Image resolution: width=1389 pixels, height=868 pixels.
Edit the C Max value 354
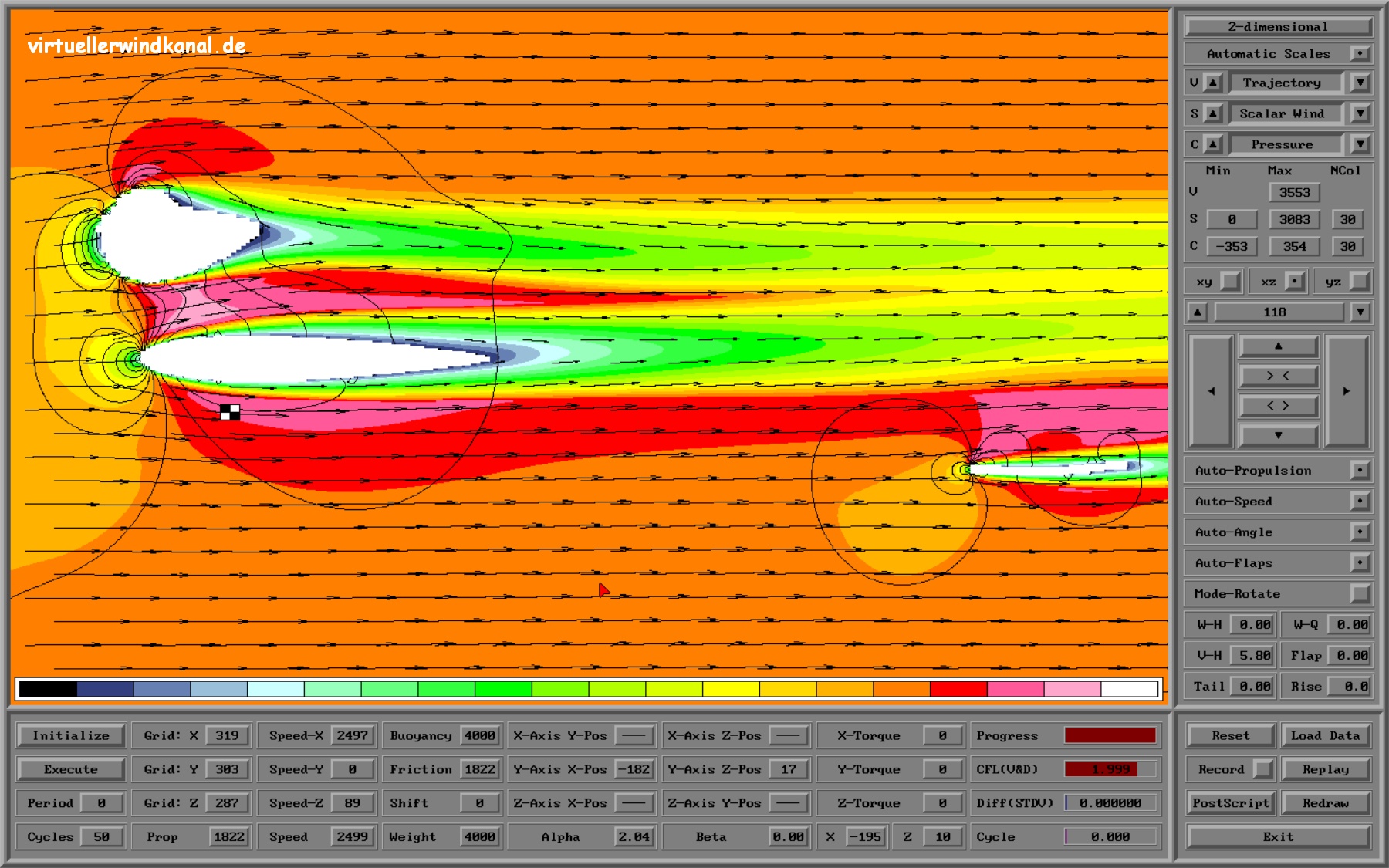1295,247
